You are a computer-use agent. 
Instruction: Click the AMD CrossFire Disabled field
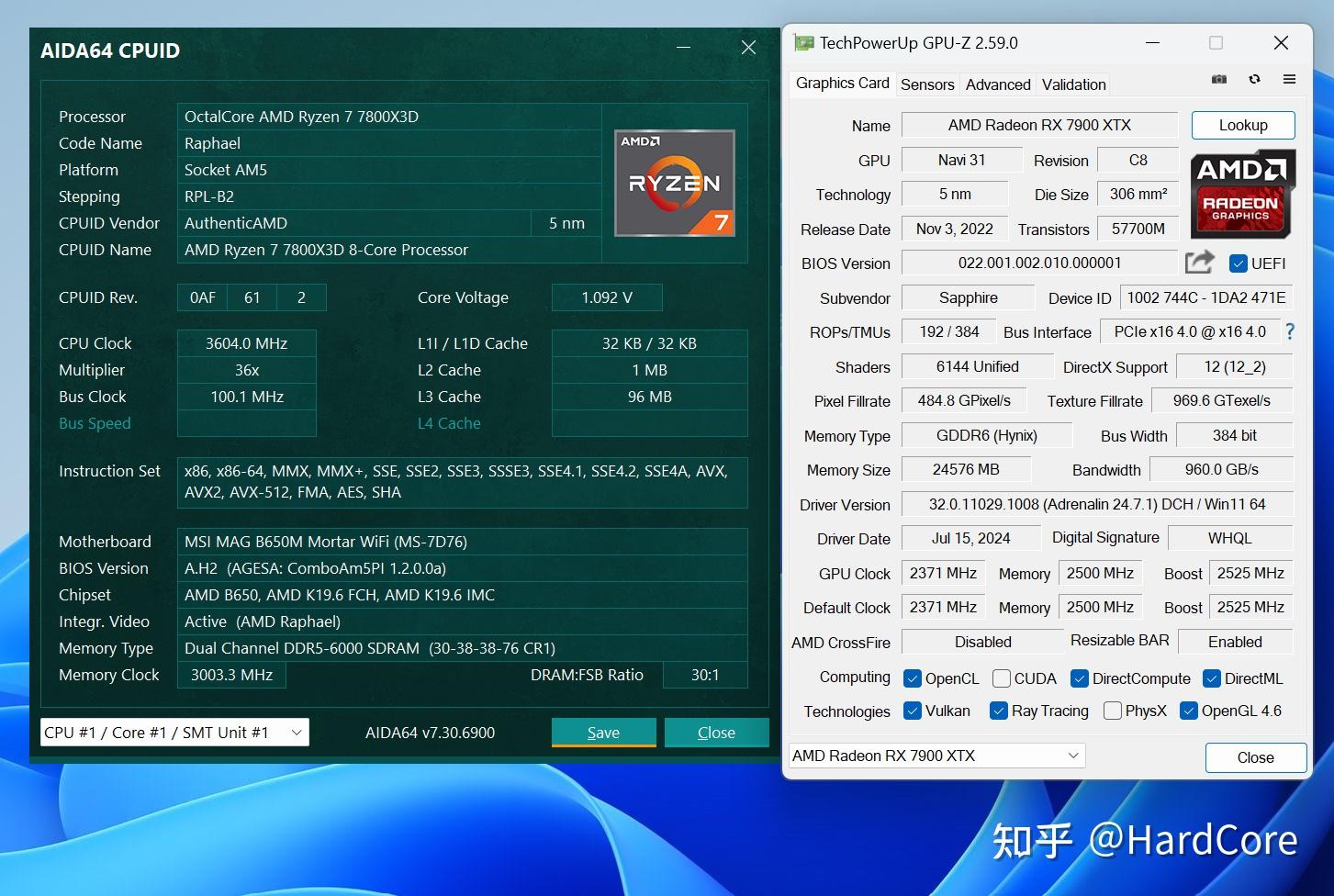pos(983,642)
